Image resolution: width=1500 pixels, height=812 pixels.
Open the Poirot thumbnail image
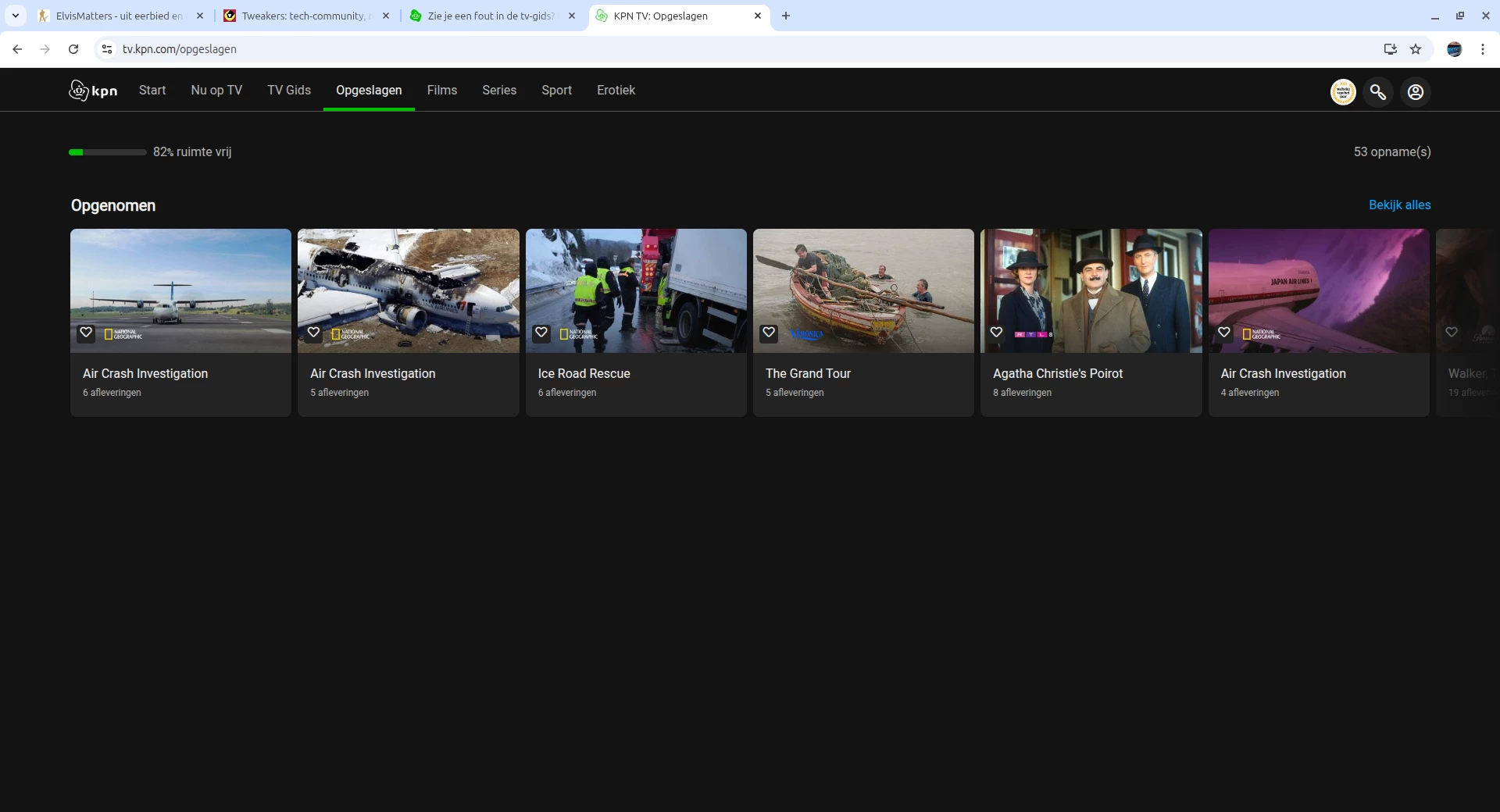(1091, 290)
